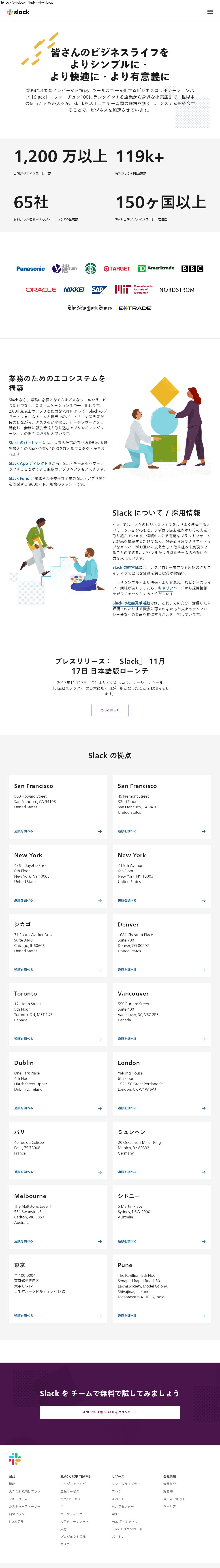This screenshot has height=1568, width=220.
Task: Click arrow icon on Pune office card
Action: [x=204, y=1316]
